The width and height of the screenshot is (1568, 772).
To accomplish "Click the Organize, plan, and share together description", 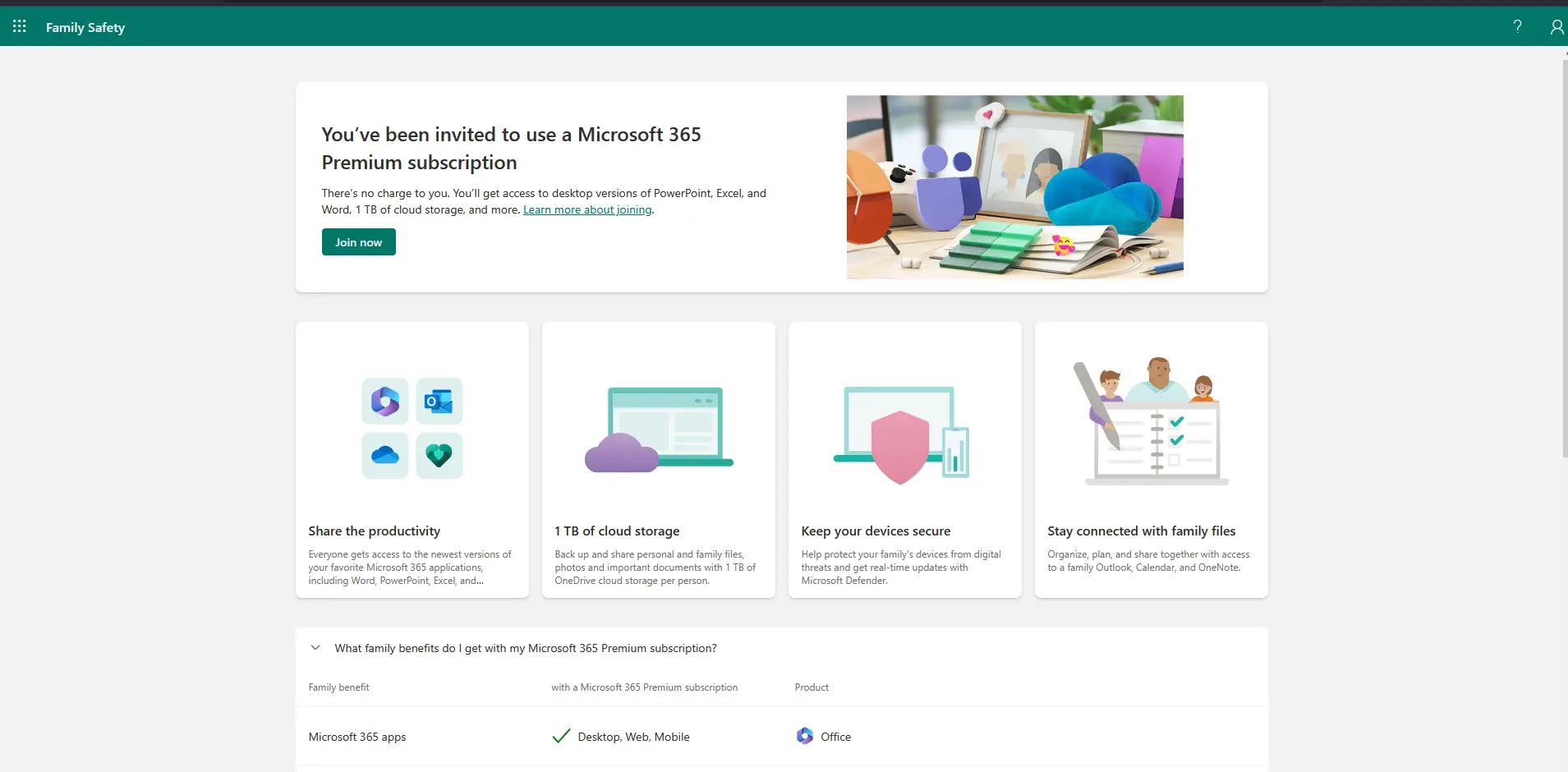I will [x=1149, y=561].
